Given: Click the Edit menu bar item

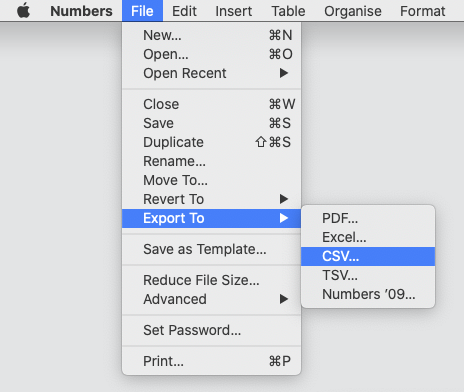Looking at the screenshot, I should pyautogui.click(x=184, y=11).
